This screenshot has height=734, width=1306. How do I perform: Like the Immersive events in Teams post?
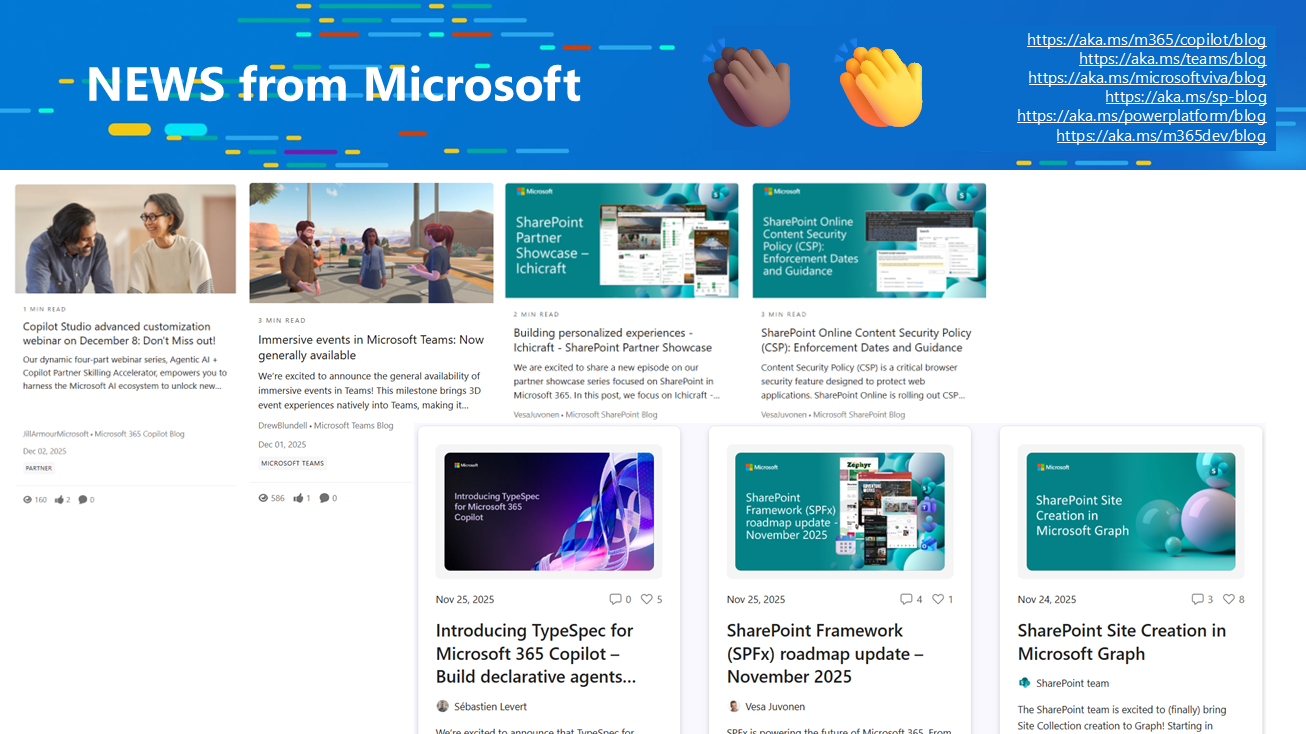299,497
